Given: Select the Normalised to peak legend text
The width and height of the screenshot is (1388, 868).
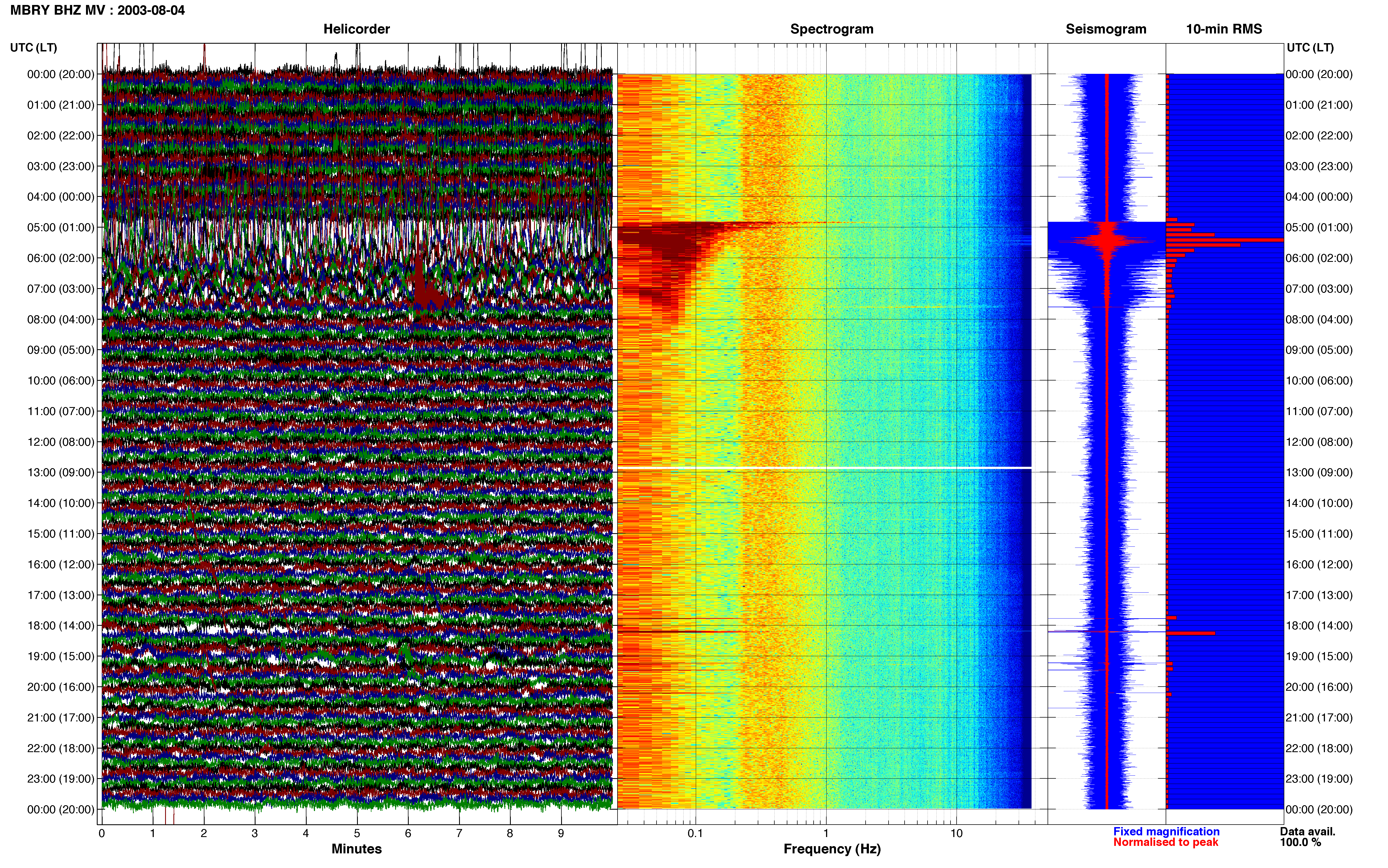Looking at the screenshot, I should coord(1165,842).
